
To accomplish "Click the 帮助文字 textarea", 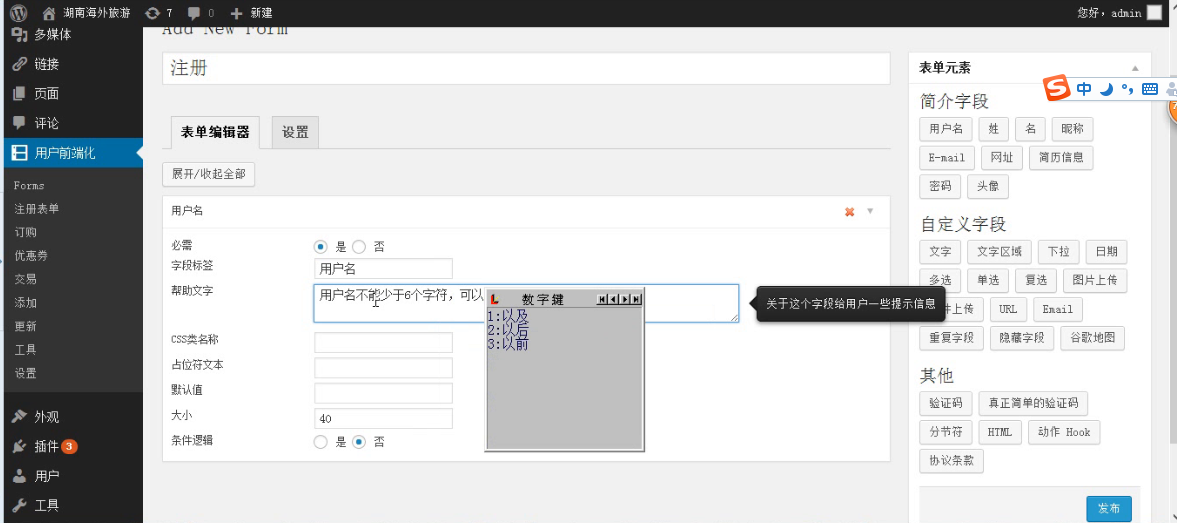I will [526, 303].
